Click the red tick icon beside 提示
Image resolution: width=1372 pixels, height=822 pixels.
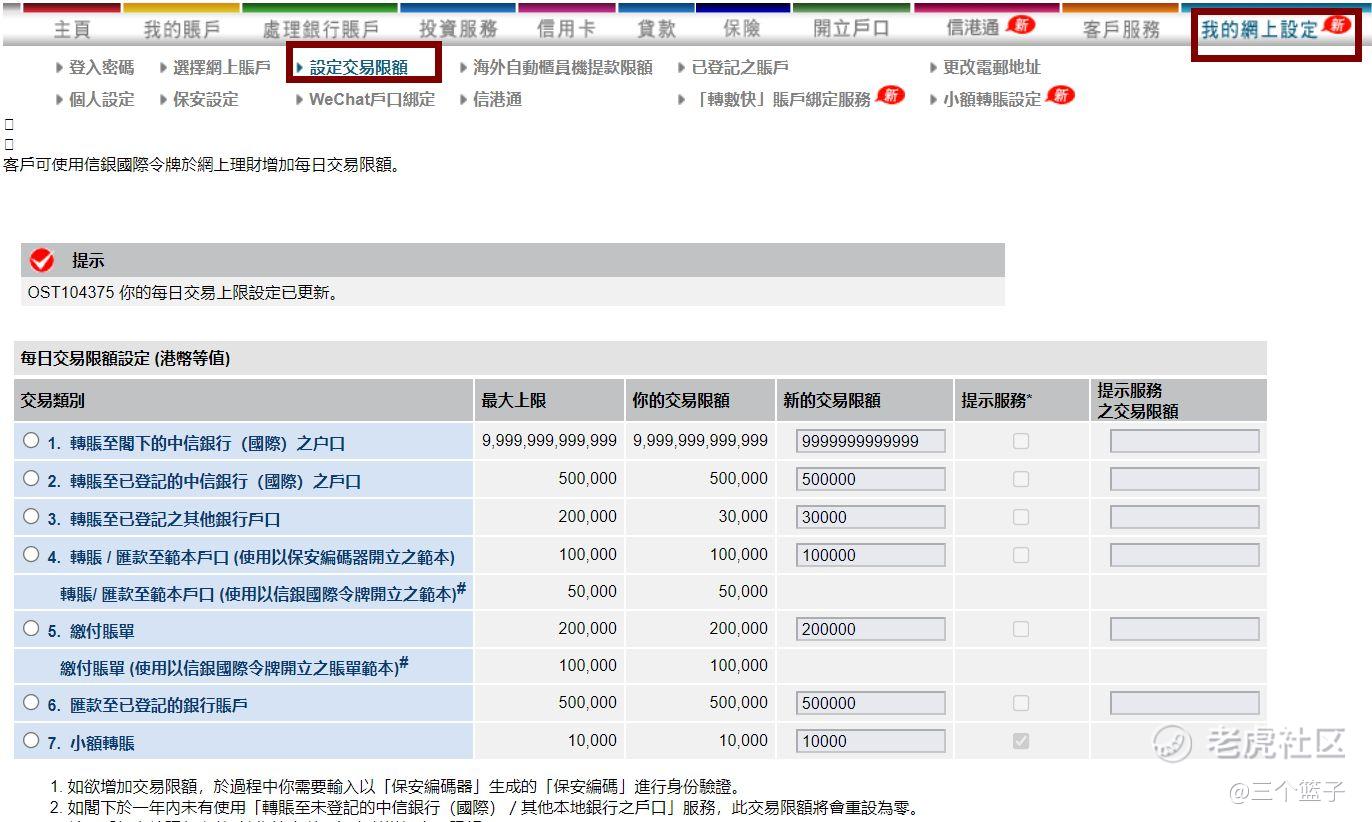pyautogui.click(x=42, y=260)
